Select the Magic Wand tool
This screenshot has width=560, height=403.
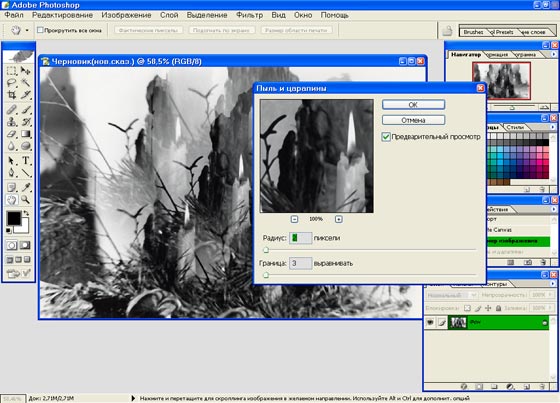coord(25,83)
